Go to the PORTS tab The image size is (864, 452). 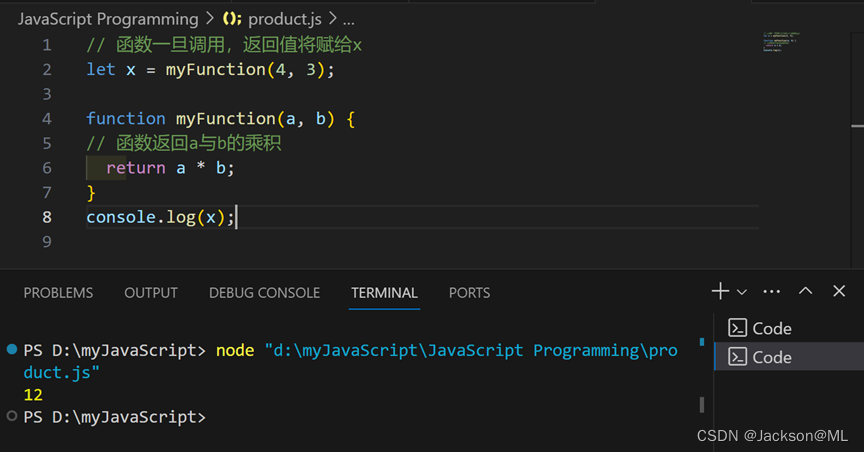click(x=469, y=293)
